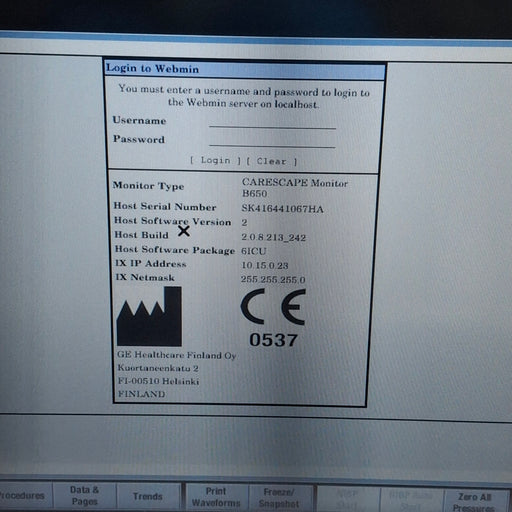Select Zero All Pressures
The width and height of the screenshot is (512, 512).
click(475, 501)
